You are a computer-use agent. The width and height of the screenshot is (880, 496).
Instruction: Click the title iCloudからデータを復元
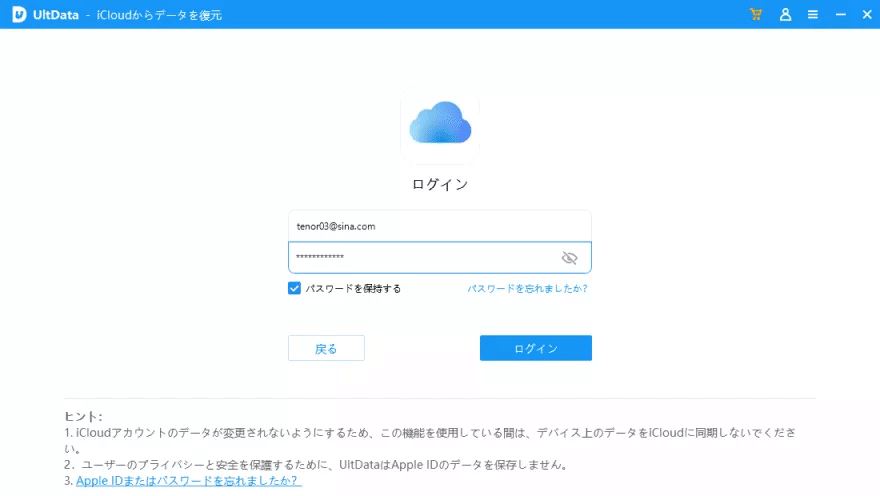click(x=159, y=15)
